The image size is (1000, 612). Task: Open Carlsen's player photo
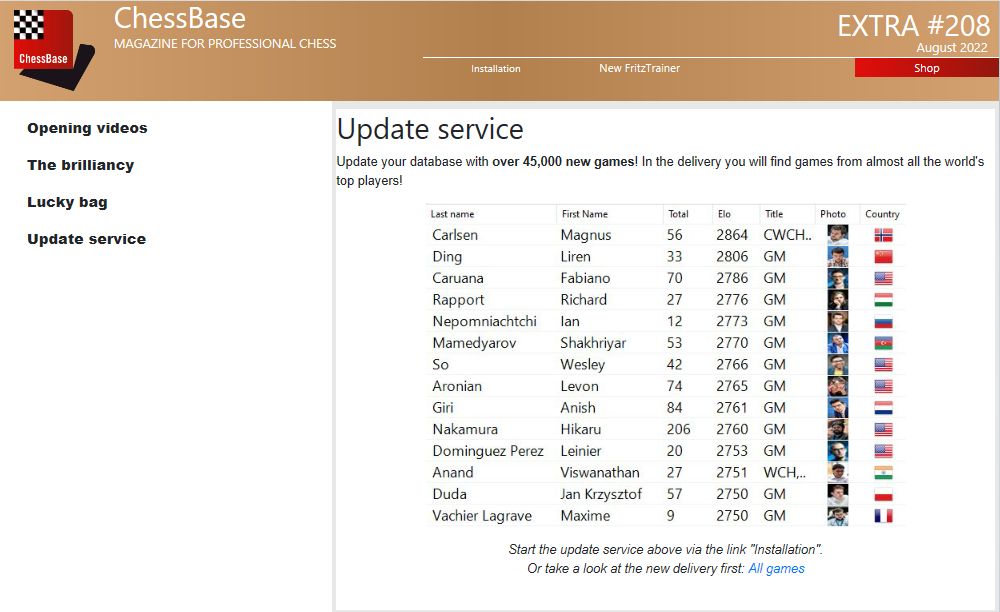click(837, 235)
